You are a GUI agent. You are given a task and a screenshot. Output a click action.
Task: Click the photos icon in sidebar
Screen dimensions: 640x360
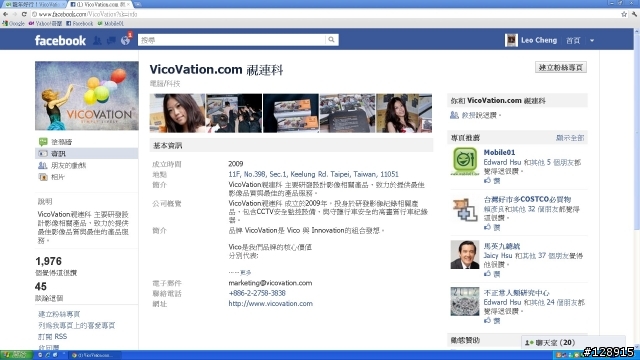[43, 177]
